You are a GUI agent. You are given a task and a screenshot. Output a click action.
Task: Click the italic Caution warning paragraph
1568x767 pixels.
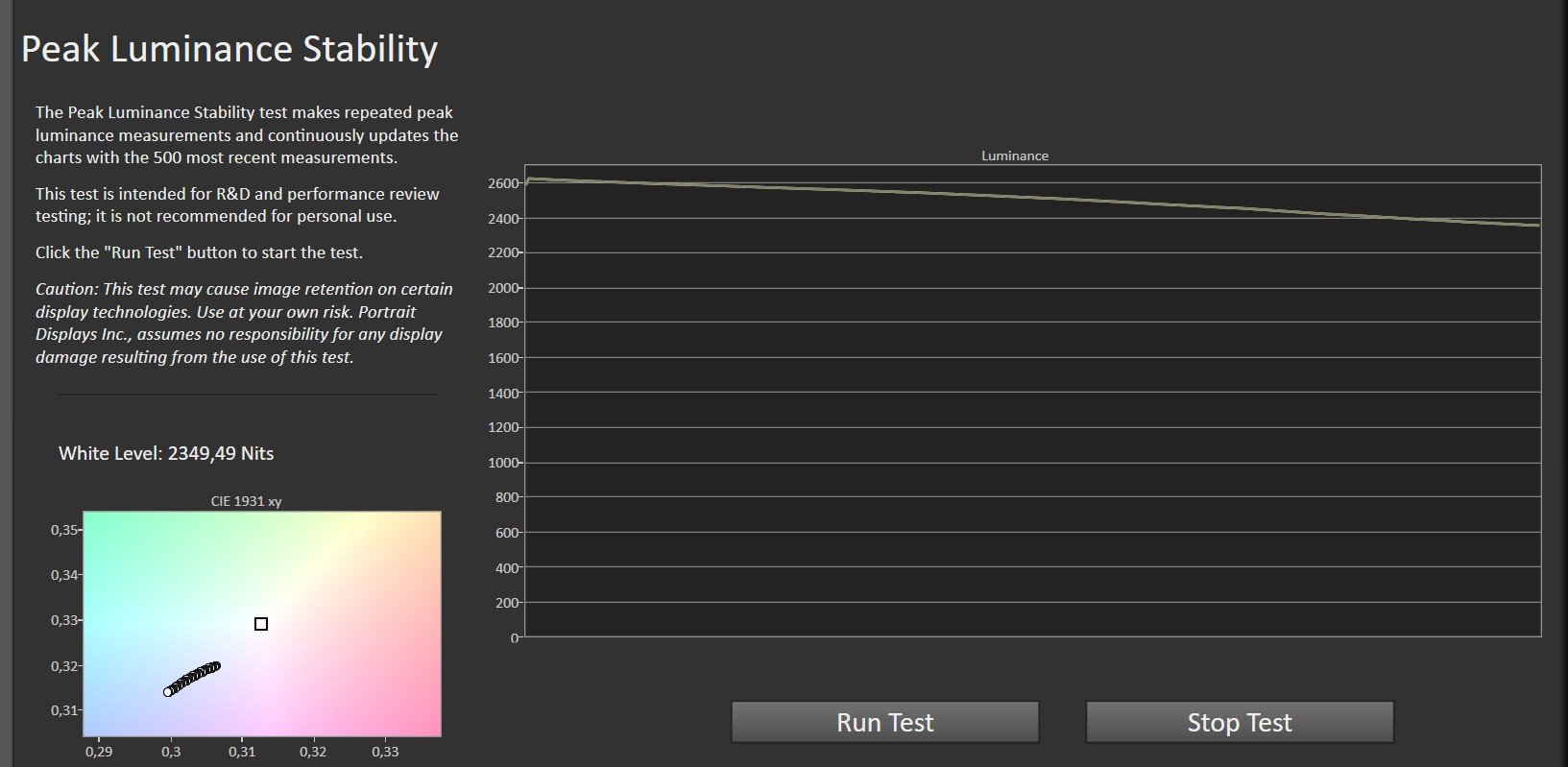click(244, 323)
